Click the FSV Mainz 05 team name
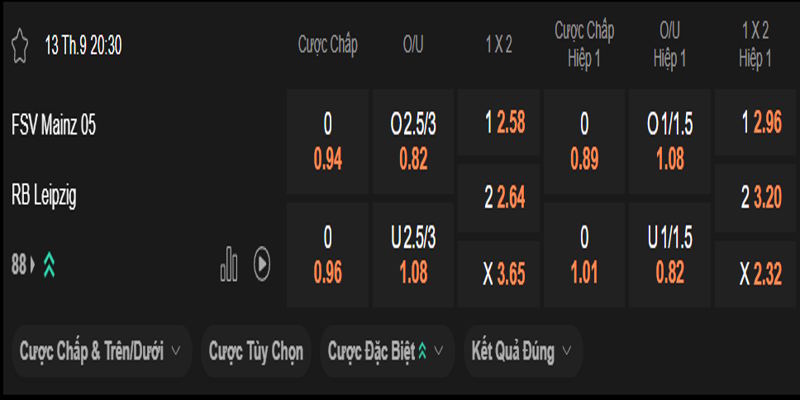The height and width of the screenshot is (400, 800). (x=54, y=125)
